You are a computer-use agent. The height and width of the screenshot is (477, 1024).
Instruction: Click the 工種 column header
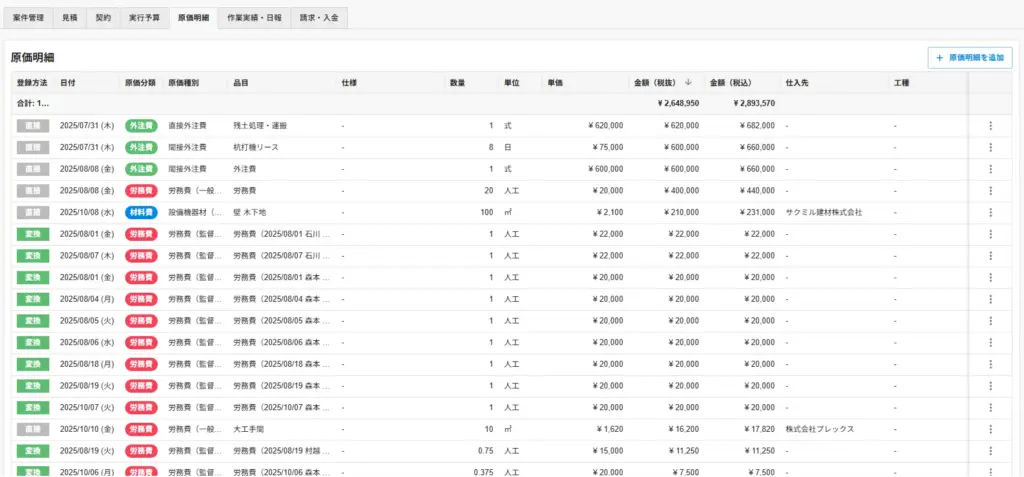[902, 83]
